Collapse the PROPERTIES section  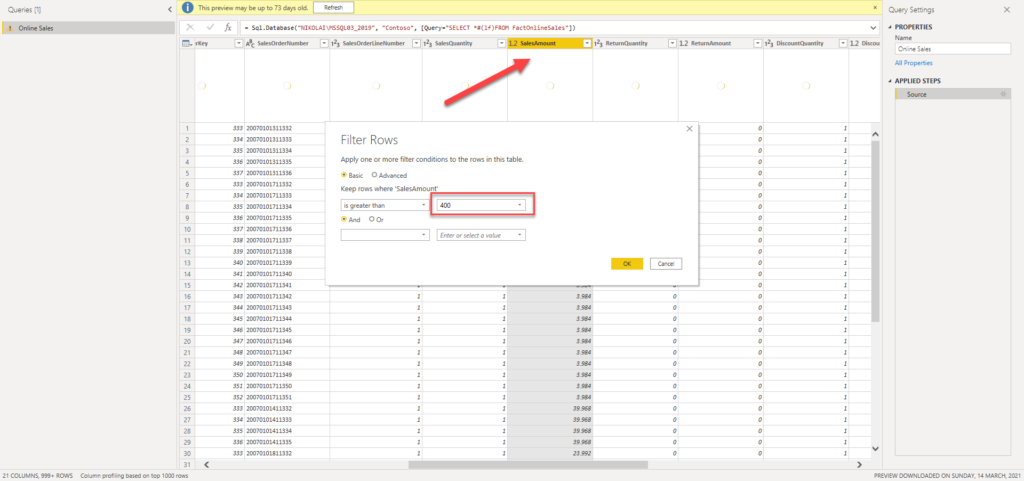coord(891,27)
